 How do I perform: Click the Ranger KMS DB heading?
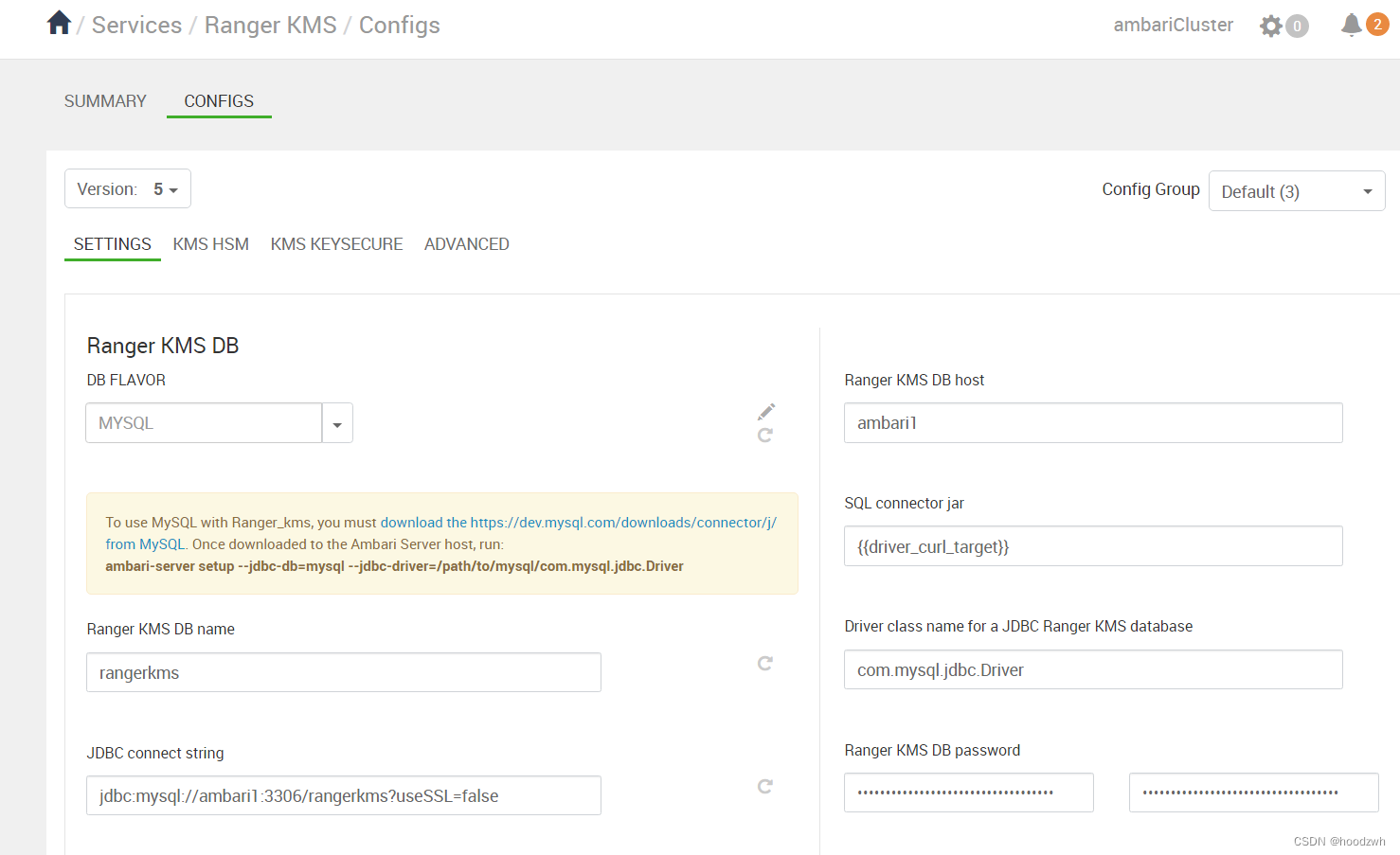(163, 346)
